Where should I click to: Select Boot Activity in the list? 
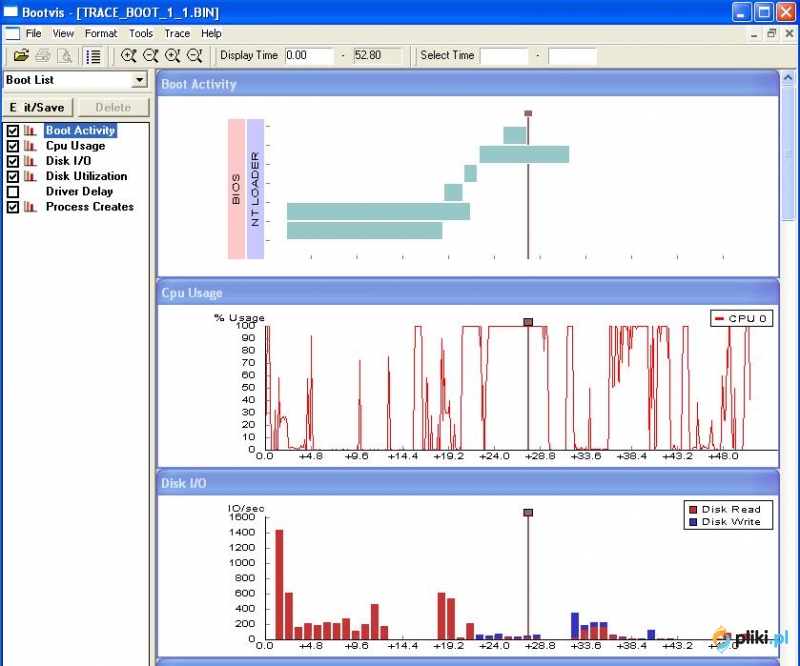pos(81,131)
